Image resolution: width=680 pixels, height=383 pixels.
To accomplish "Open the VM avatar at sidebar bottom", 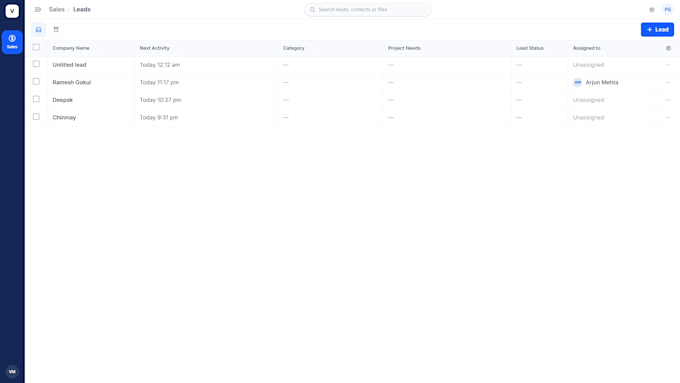I will click(x=12, y=372).
